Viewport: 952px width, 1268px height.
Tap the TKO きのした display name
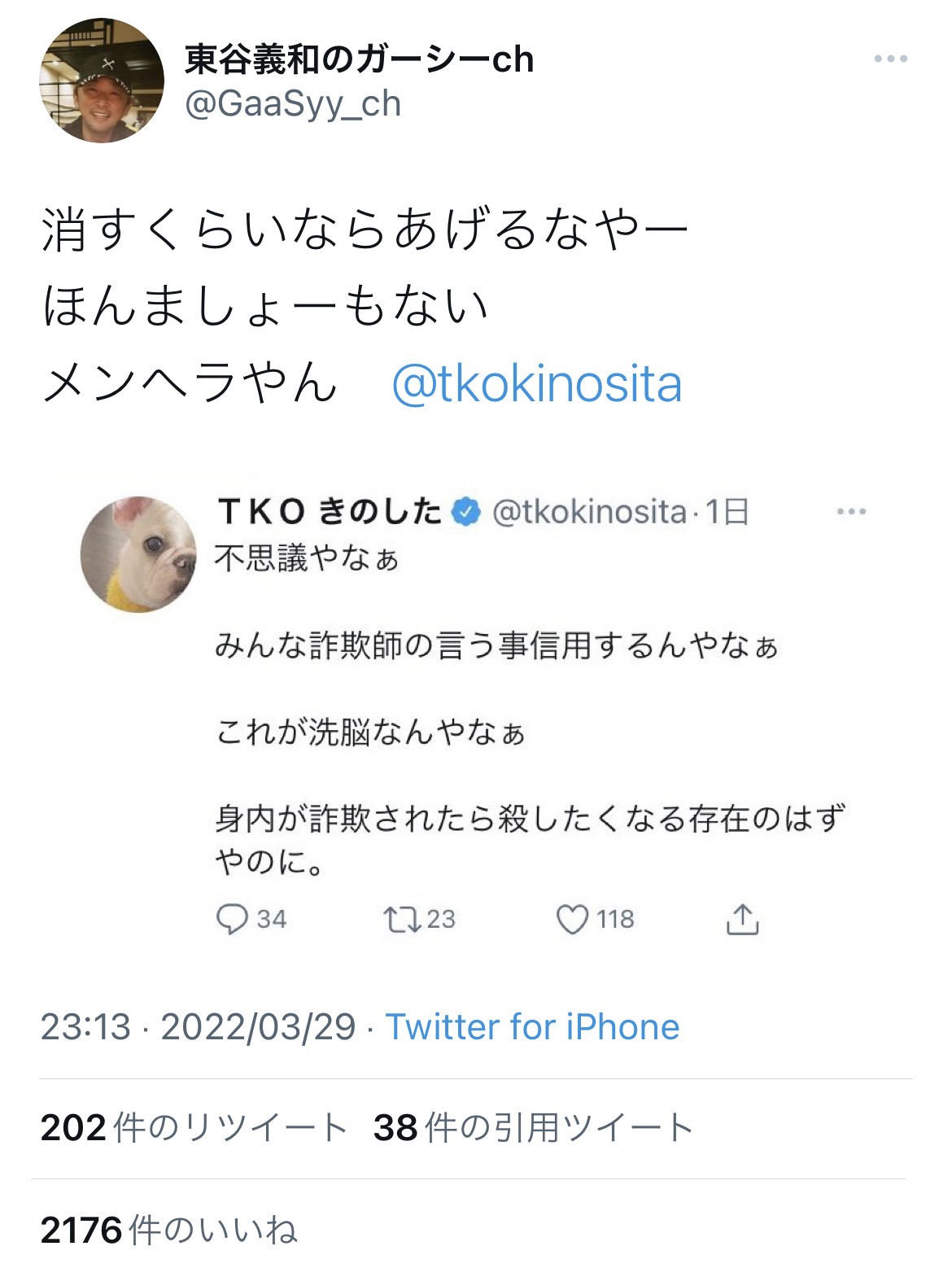[329, 512]
